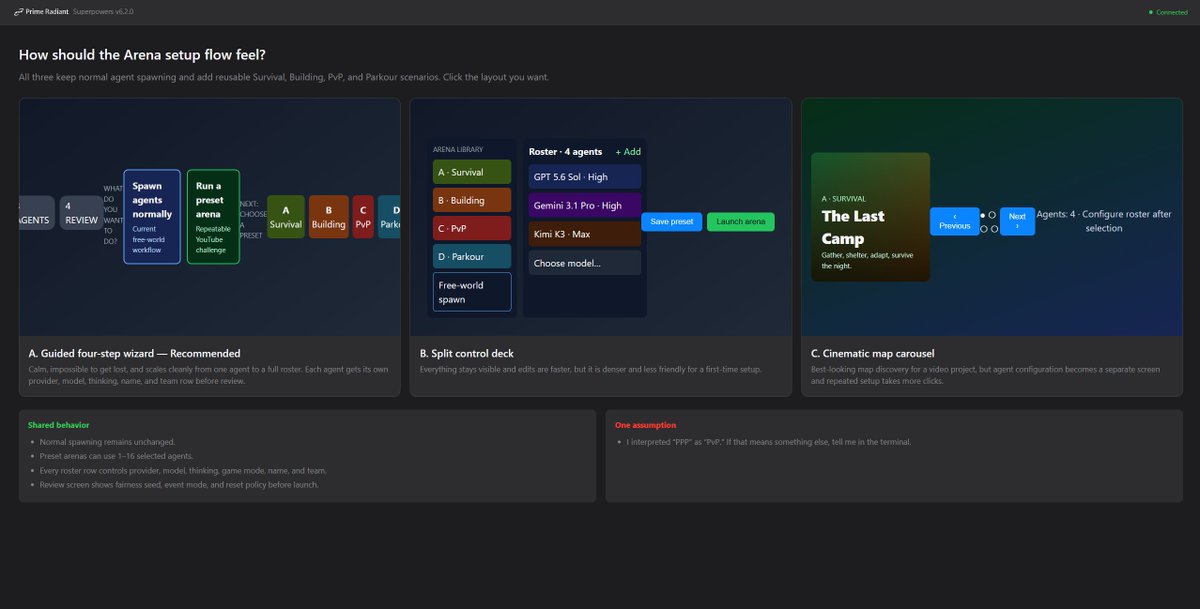
Task: Click the red One assumption heading
Action: click(645, 425)
